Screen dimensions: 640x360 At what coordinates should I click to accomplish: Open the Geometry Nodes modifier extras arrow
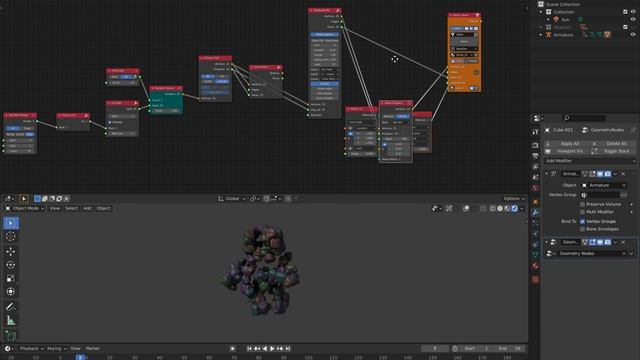pyautogui.click(x=616, y=242)
